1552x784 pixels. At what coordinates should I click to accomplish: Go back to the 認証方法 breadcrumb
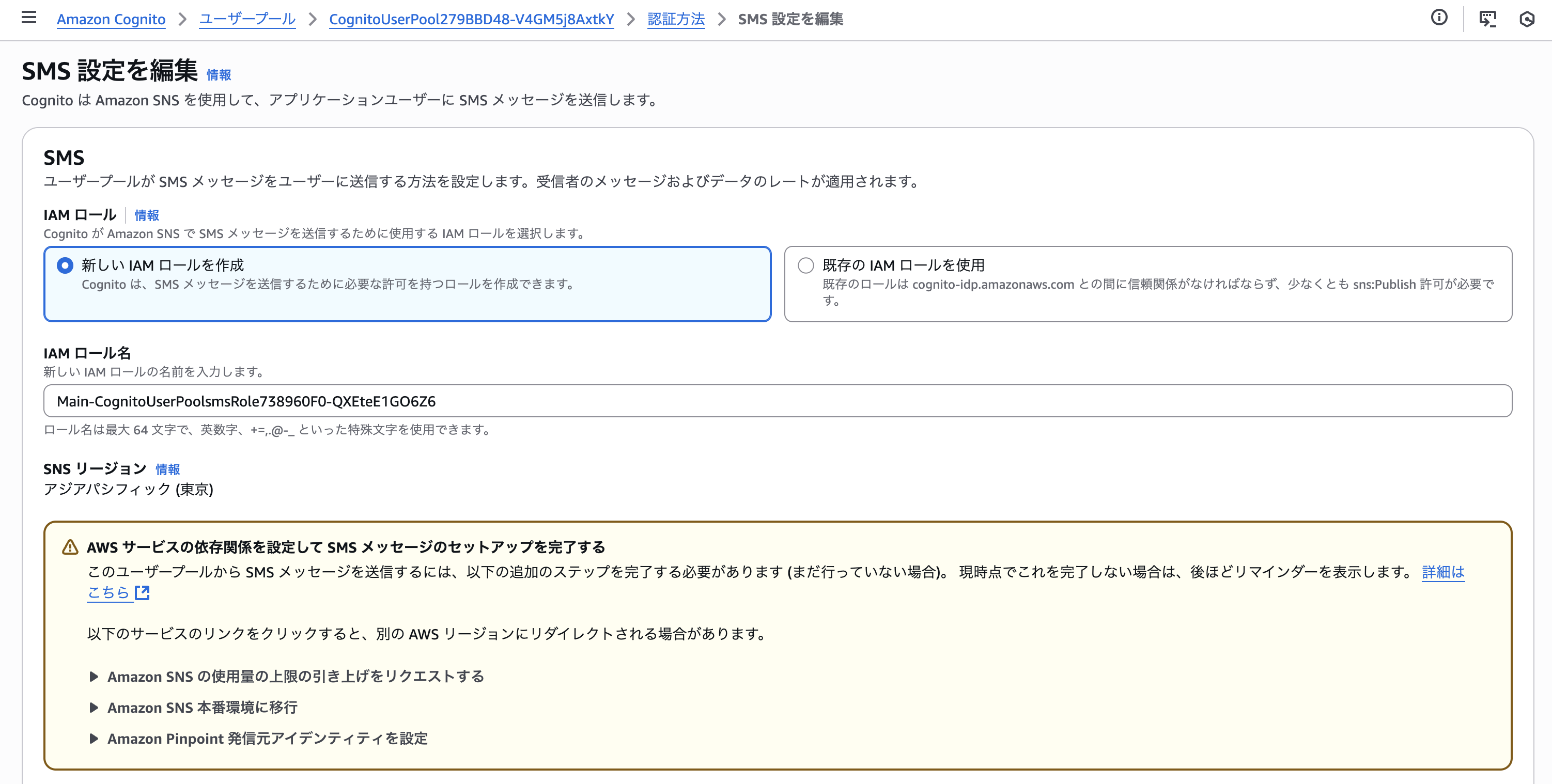[x=675, y=19]
